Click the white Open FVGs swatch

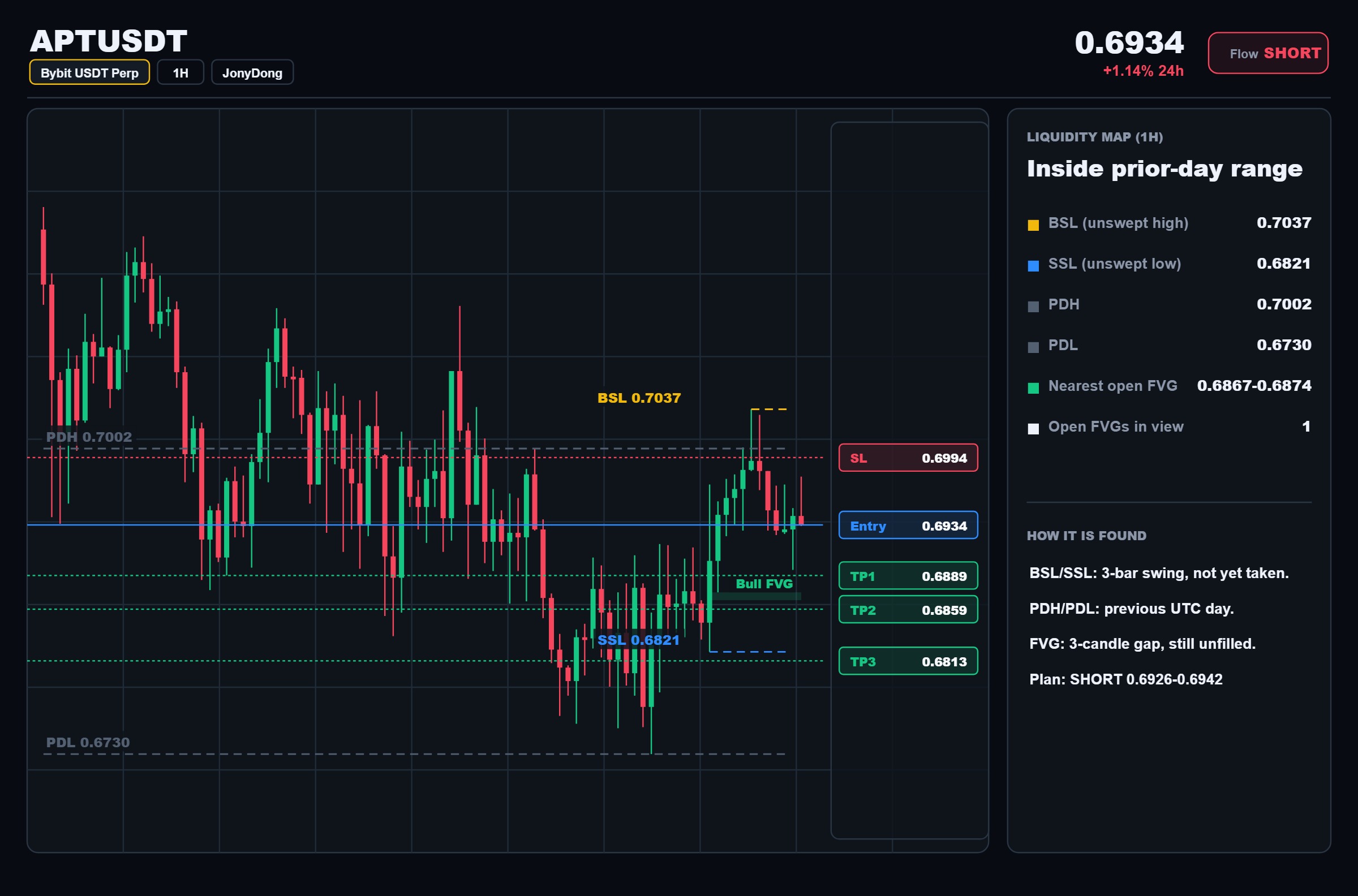pyautogui.click(x=1033, y=429)
